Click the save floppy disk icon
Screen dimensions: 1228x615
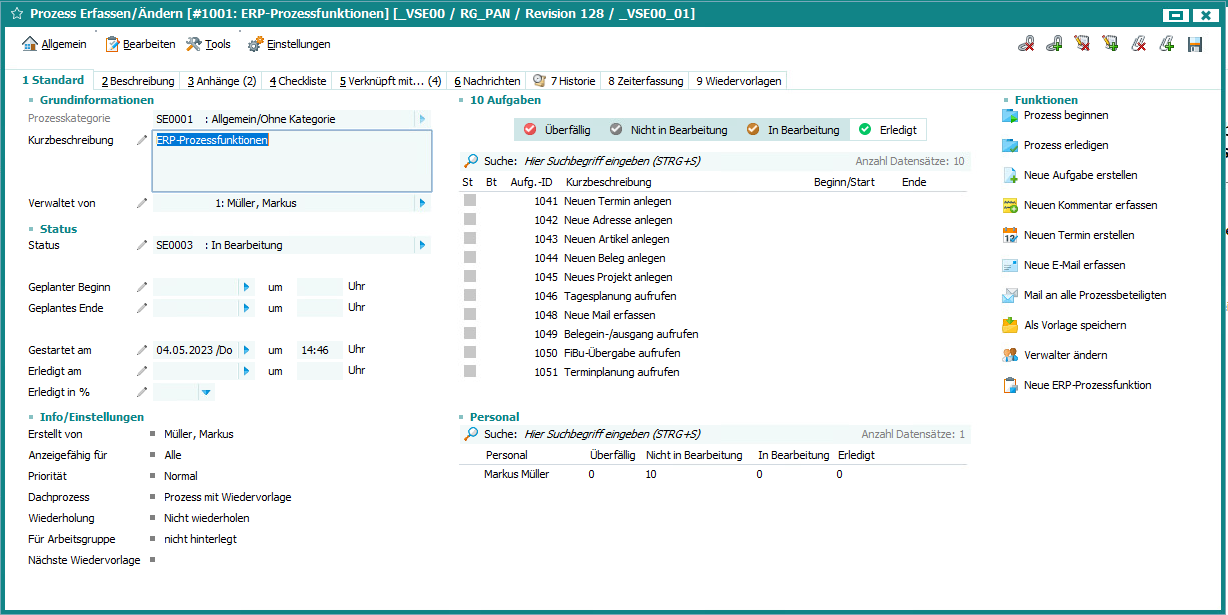[x=1194, y=44]
